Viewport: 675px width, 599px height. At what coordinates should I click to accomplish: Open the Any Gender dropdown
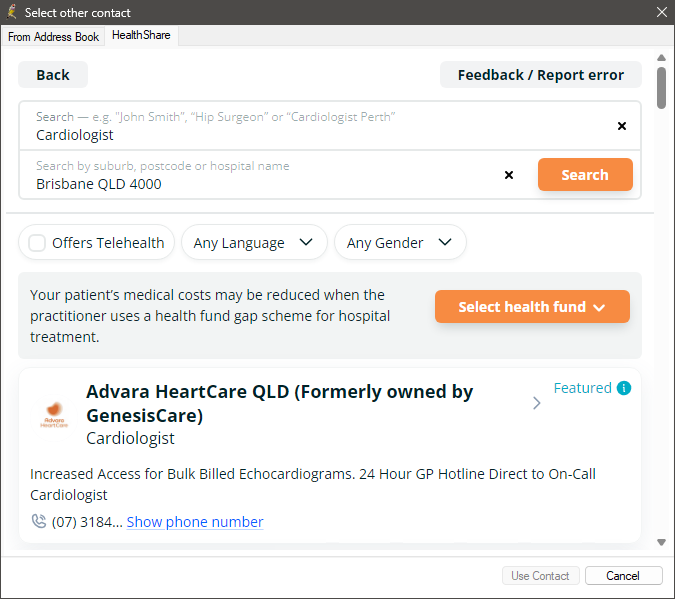[400, 242]
